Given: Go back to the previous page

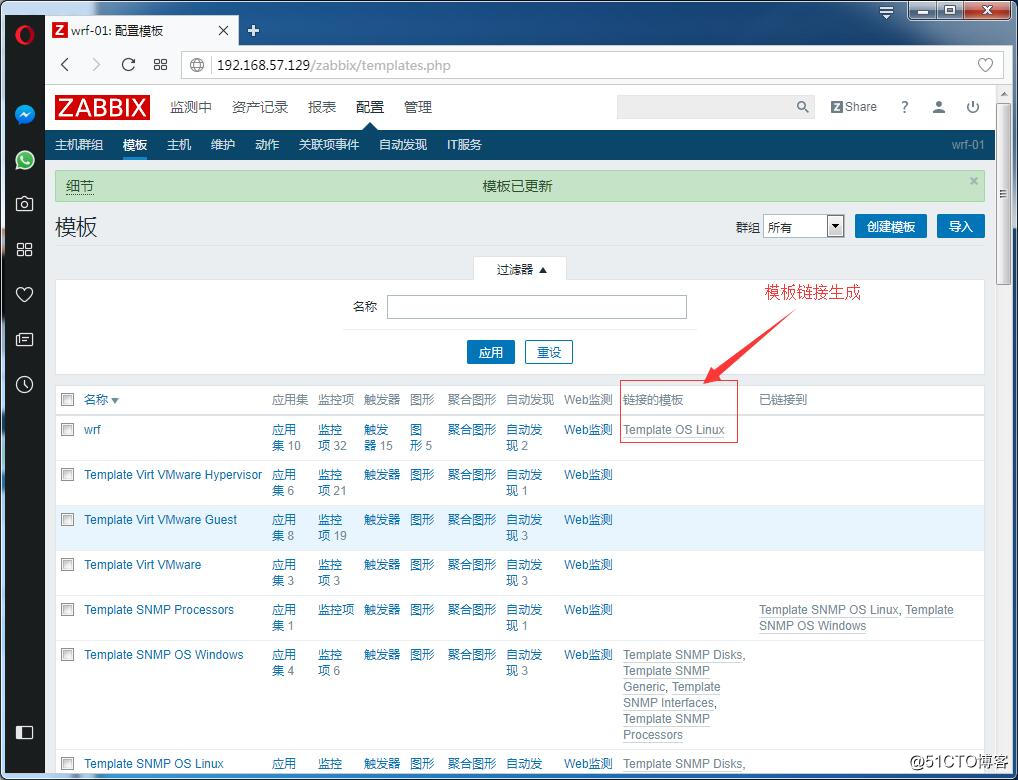Looking at the screenshot, I should [x=65, y=64].
